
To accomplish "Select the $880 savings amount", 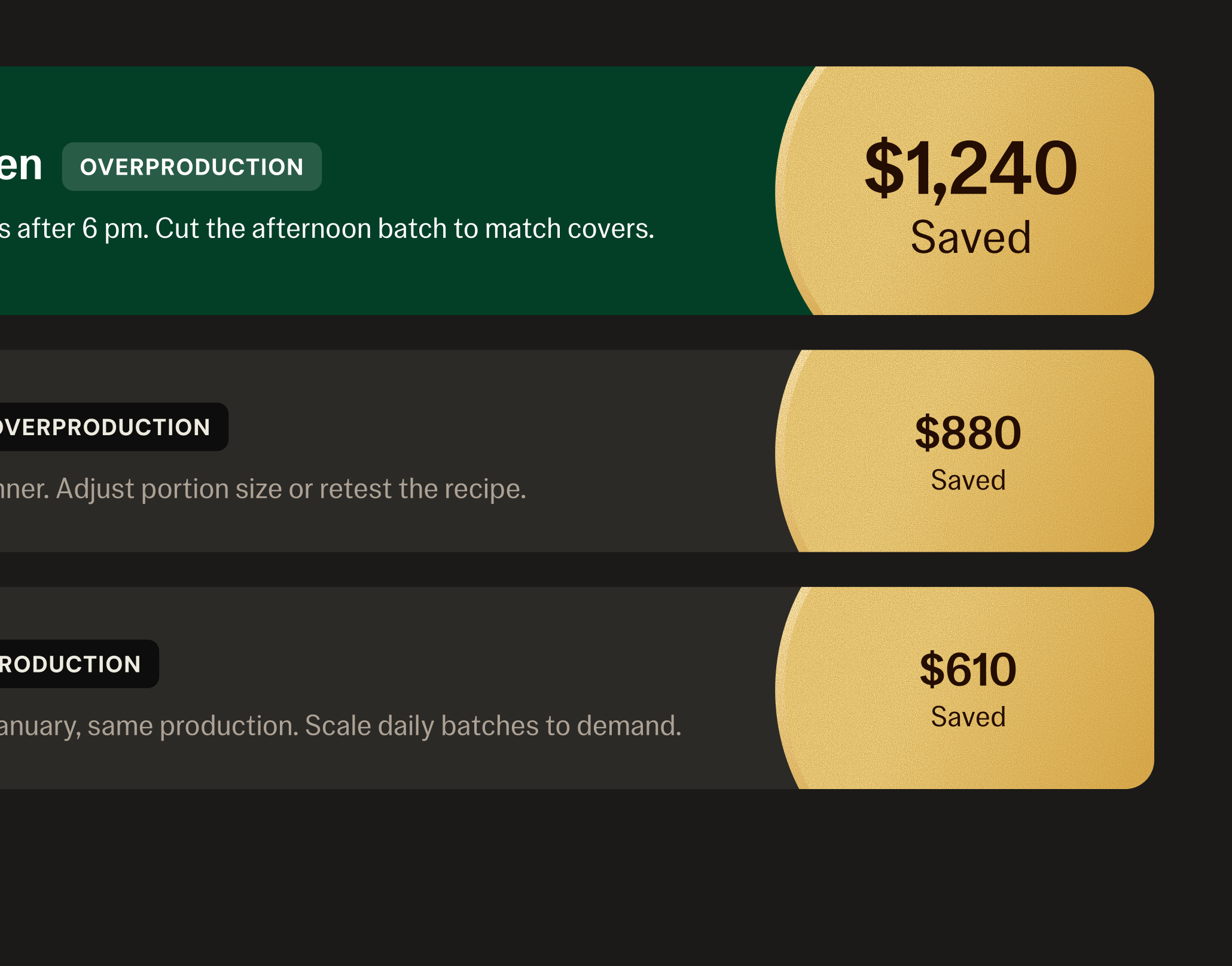I will pyautogui.click(x=968, y=433).
